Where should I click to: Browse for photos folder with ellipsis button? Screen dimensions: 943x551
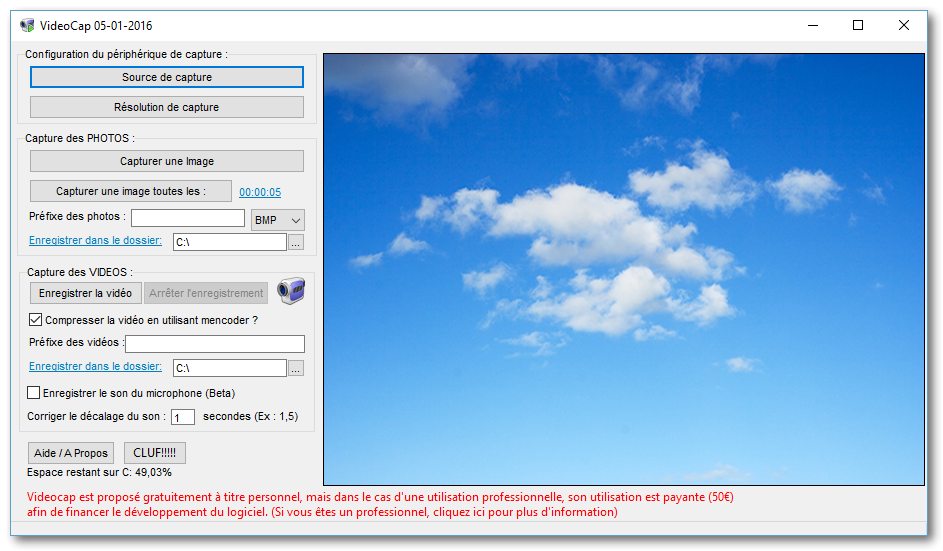[x=295, y=242]
